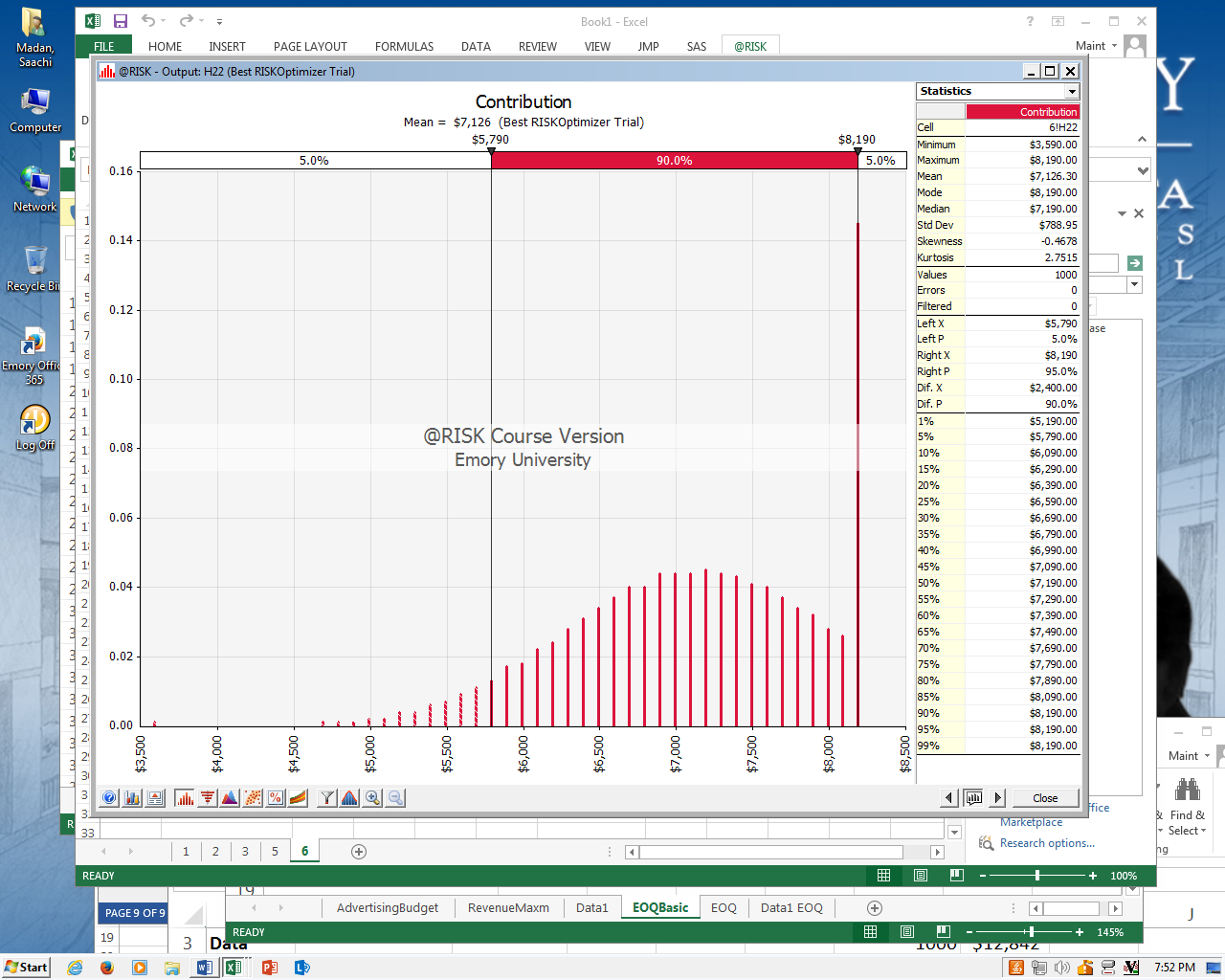Click the zoom out minus in upper status bar
The image size is (1225, 980).
(x=983, y=876)
